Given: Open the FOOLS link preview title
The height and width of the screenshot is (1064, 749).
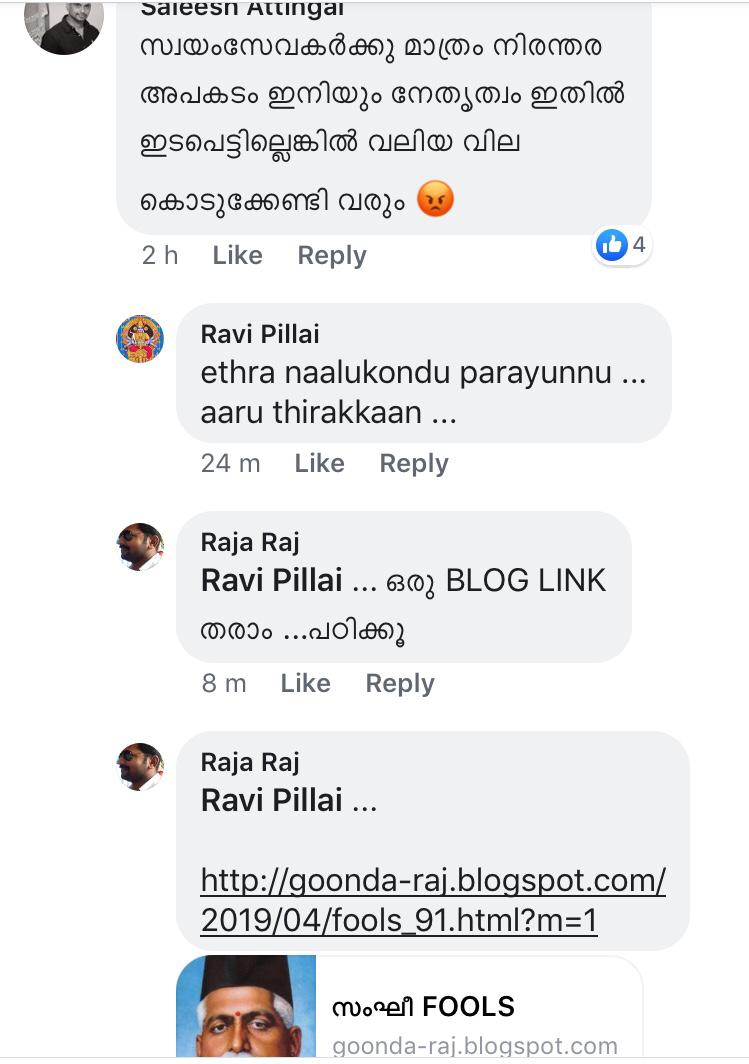Looking at the screenshot, I should point(423,1006).
